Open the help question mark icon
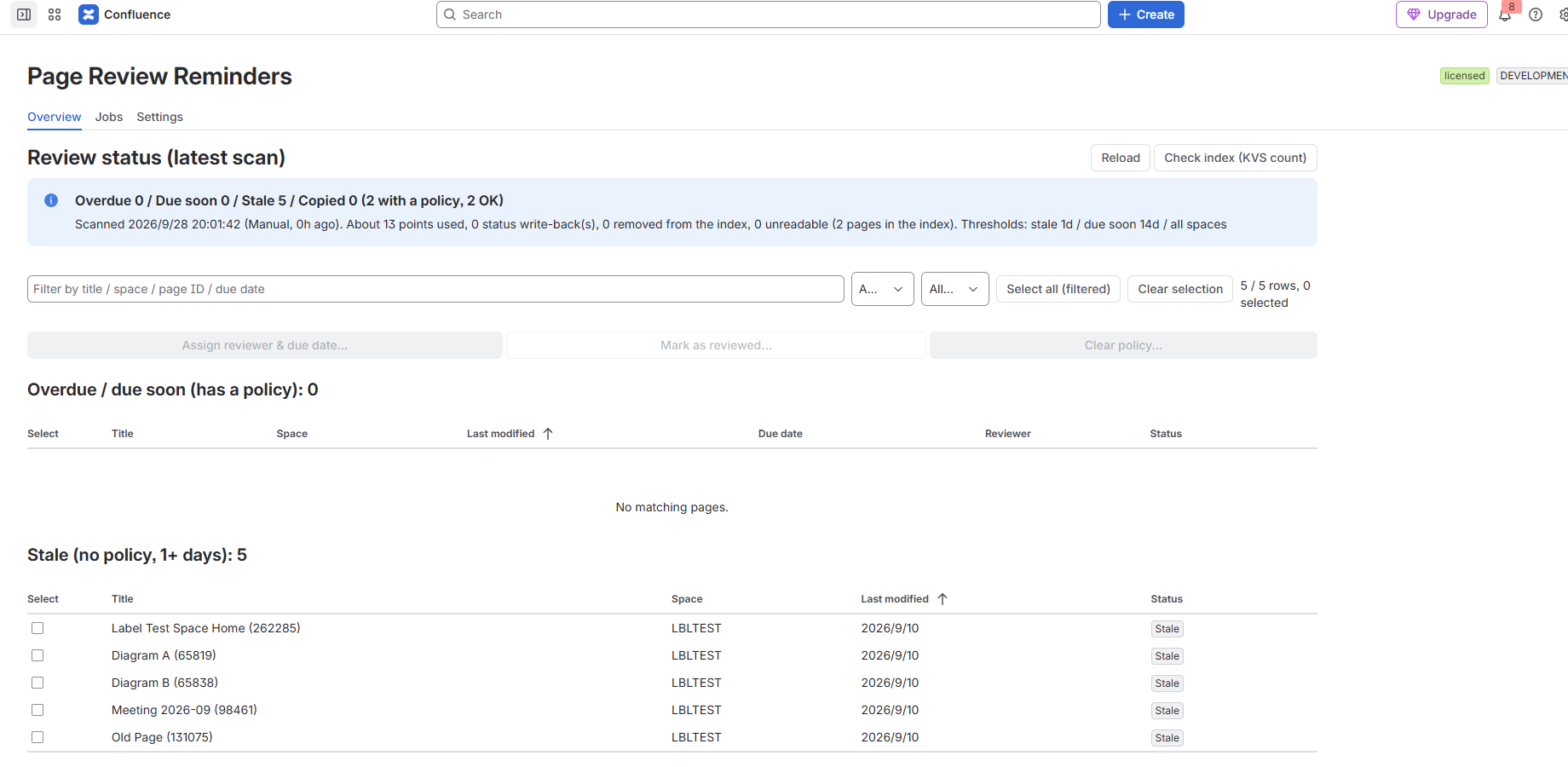The height and width of the screenshot is (767, 1568). [x=1536, y=14]
